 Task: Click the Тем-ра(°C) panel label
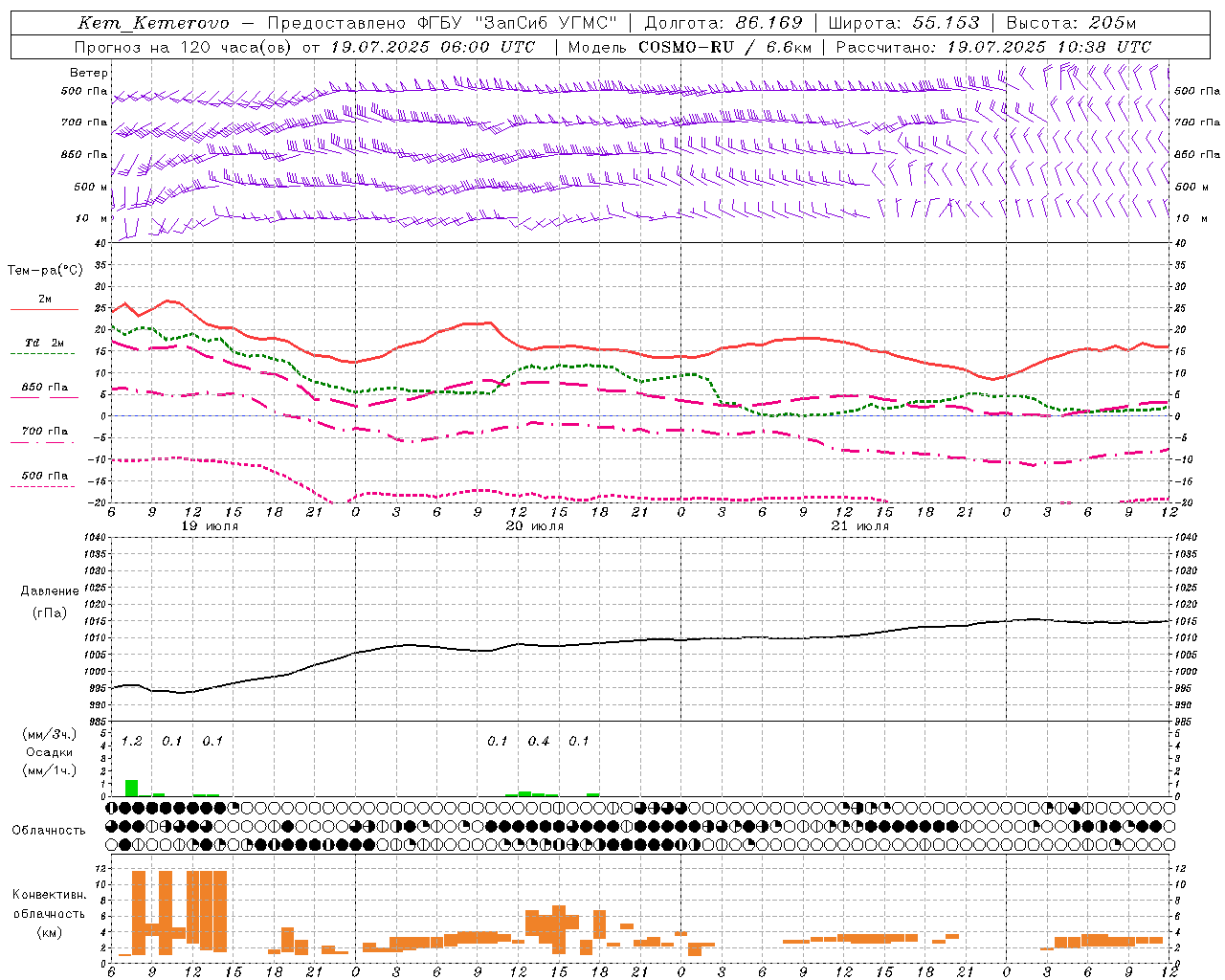(45, 271)
